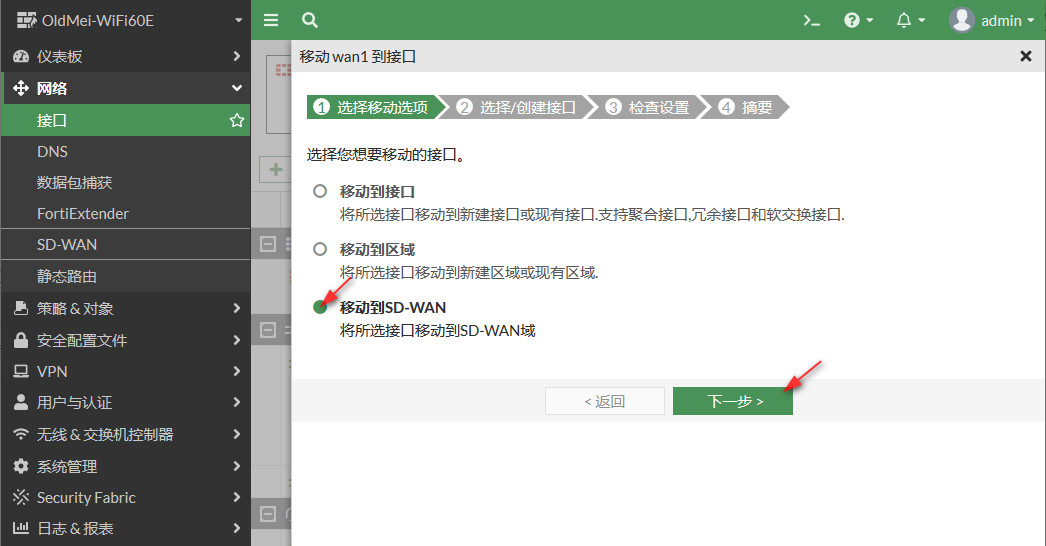Open the admin user menu

(x=991, y=20)
